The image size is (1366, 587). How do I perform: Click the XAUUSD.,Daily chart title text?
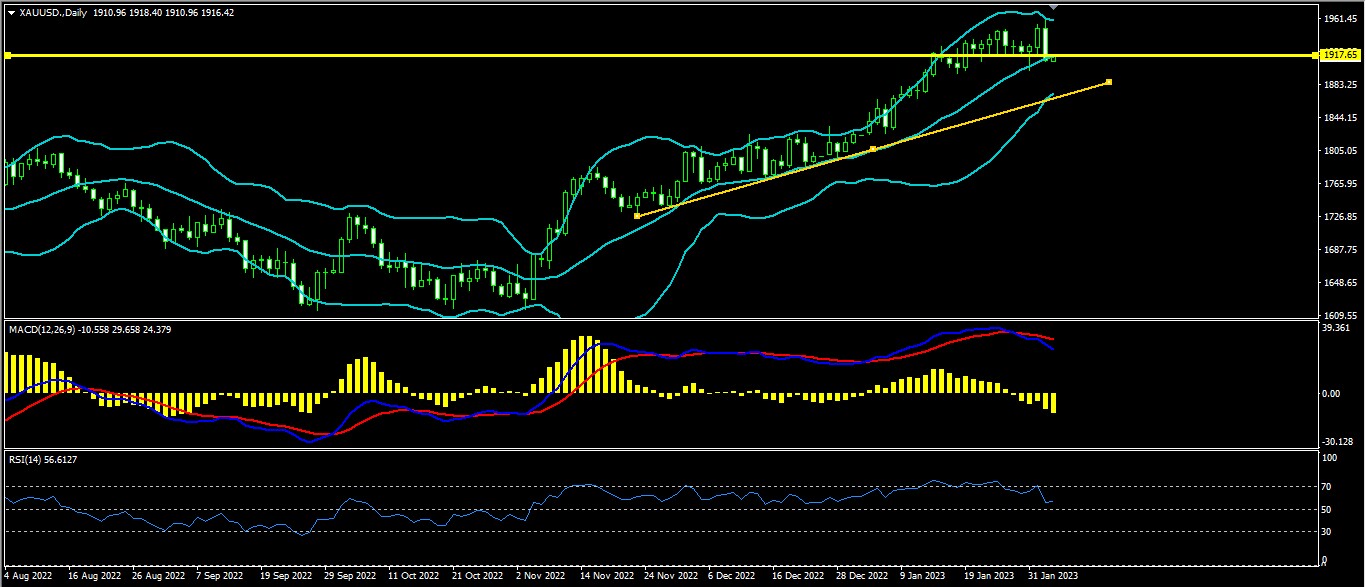pyautogui.click(x=52, y=13)
